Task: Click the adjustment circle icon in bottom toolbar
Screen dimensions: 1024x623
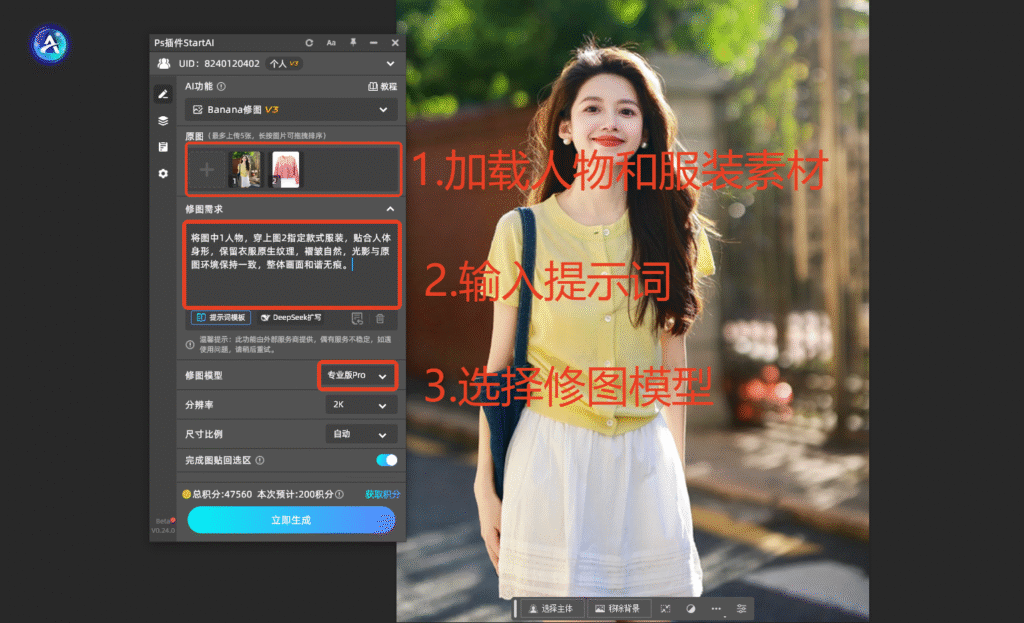Action: tap(690, 608)
